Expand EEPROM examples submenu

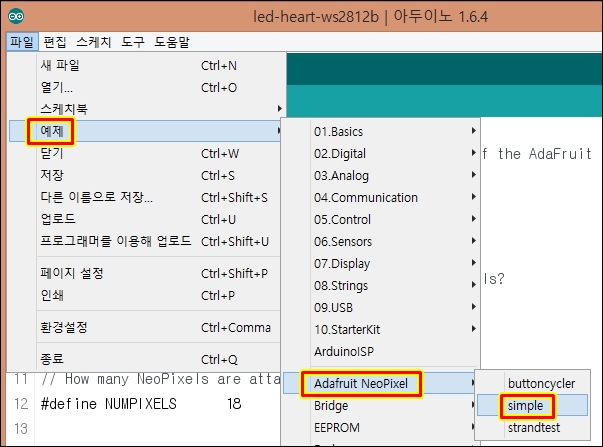click(381, 427)
